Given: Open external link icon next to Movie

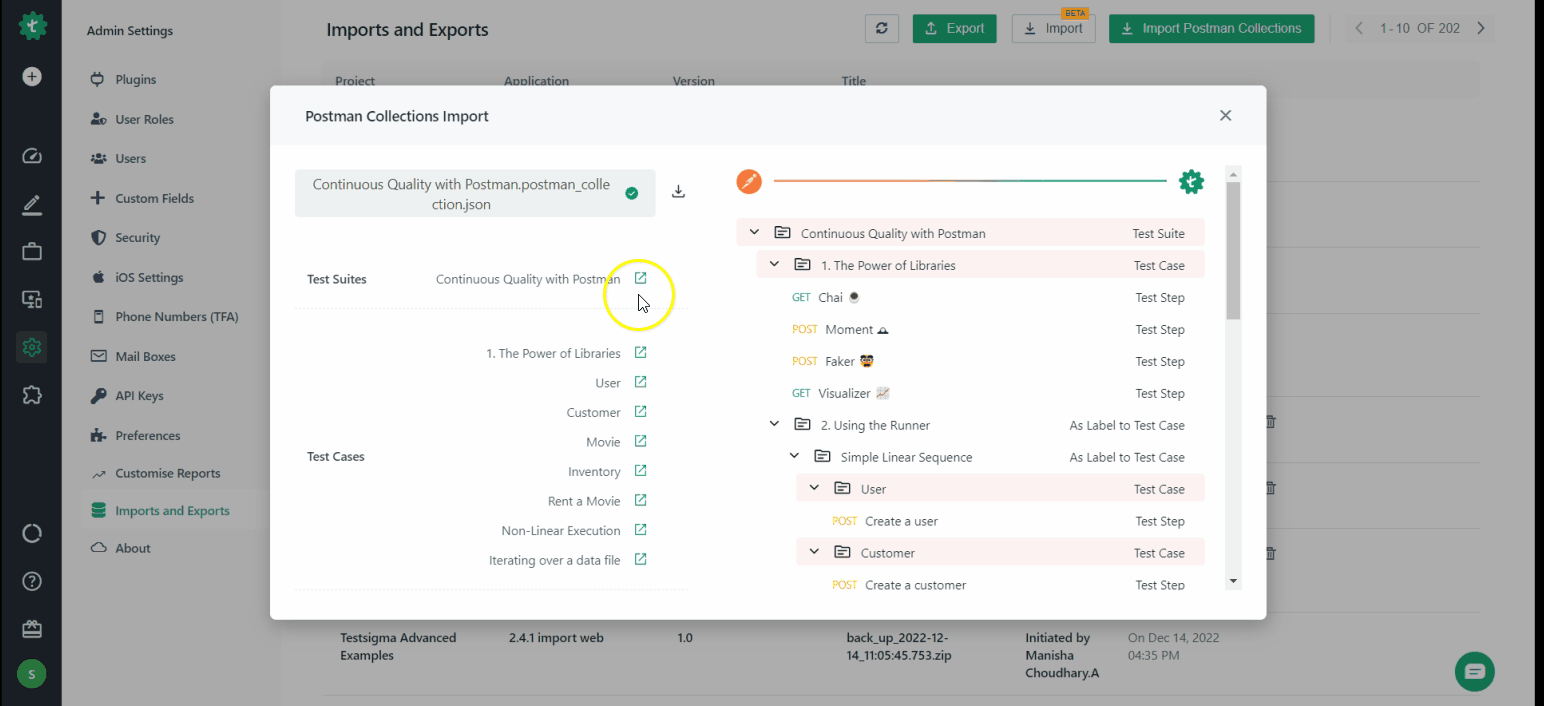Looking at the screenshot, I should (641, 441).
